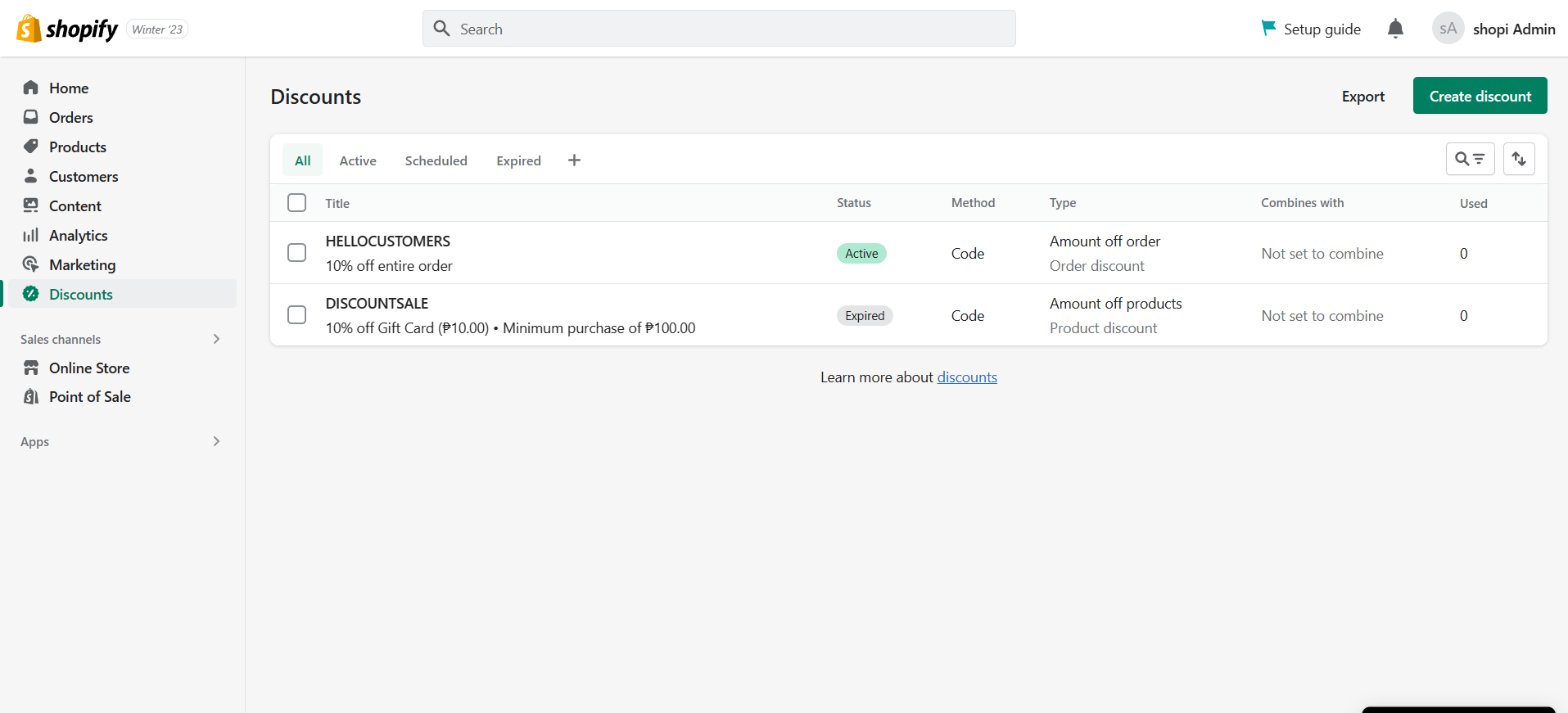This screenshot has height=713, width=1568.
Task: Open the search and filter discounts button
Action: (1470, 159)
